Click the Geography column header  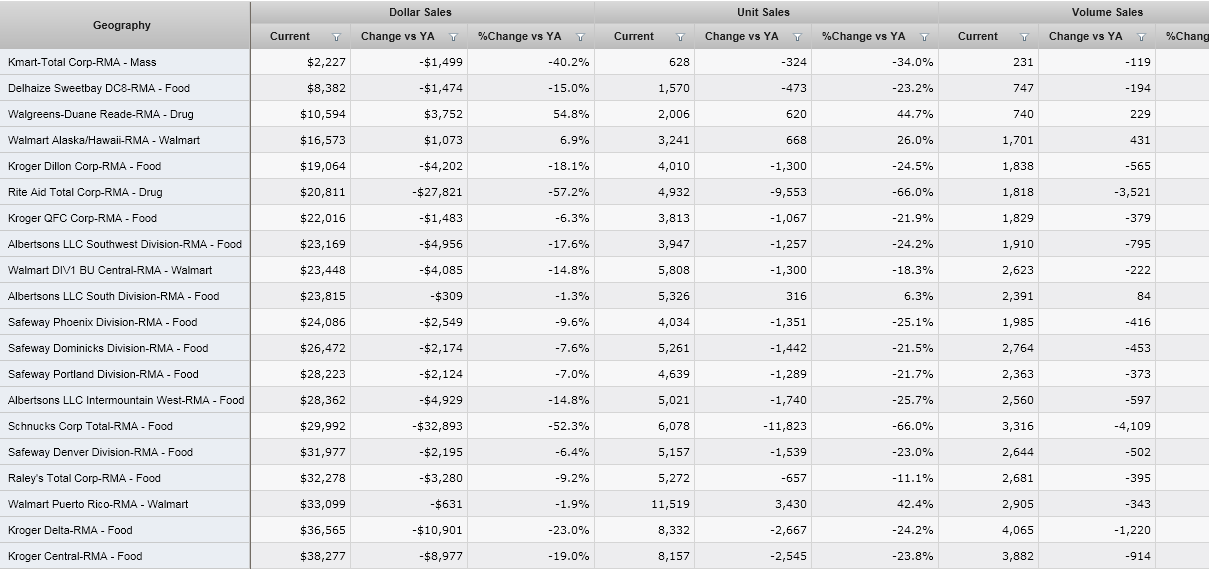coord(122,25)
